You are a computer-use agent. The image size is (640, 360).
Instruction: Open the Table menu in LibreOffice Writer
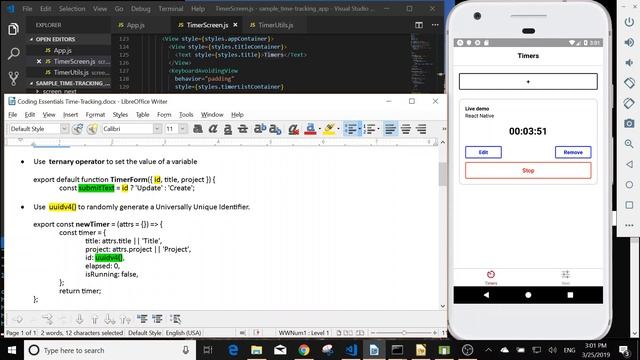coord(142,115)
